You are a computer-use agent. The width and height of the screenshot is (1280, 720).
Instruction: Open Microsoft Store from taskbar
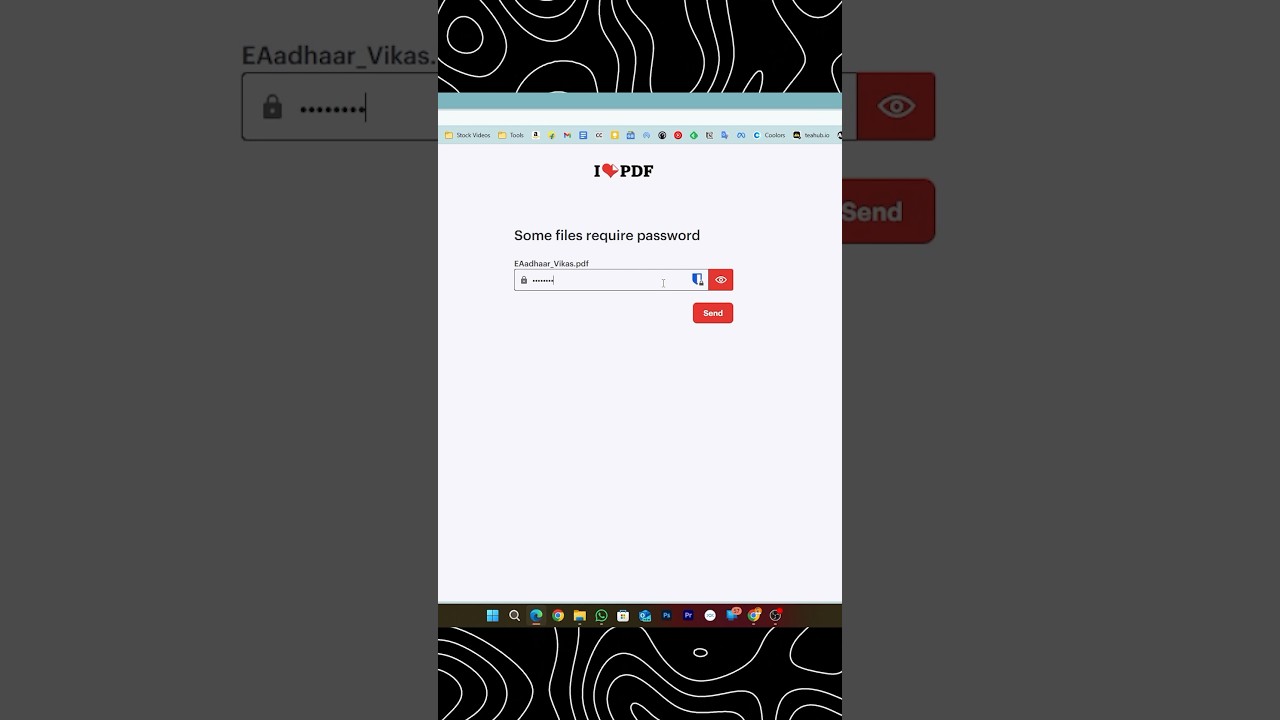tap(623, 616)
